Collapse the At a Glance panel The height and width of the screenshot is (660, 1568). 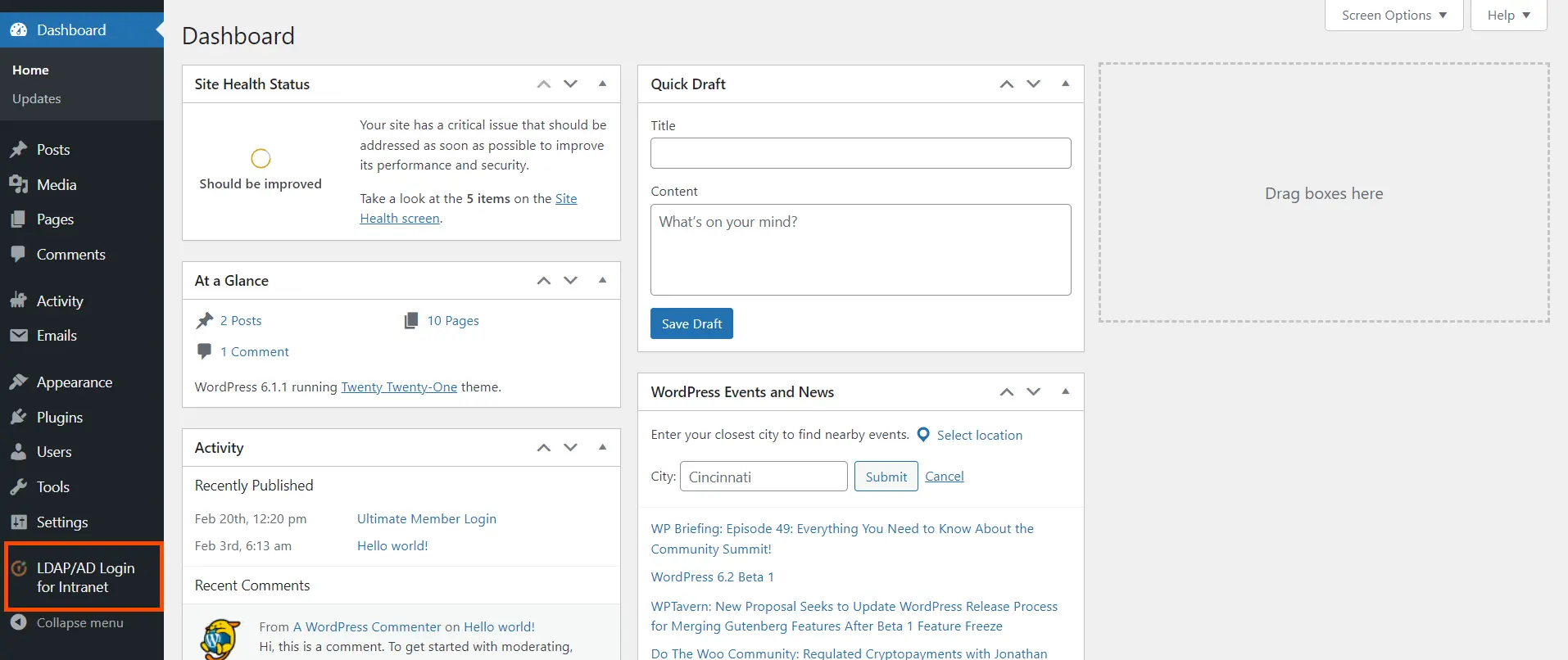(603, 281)
